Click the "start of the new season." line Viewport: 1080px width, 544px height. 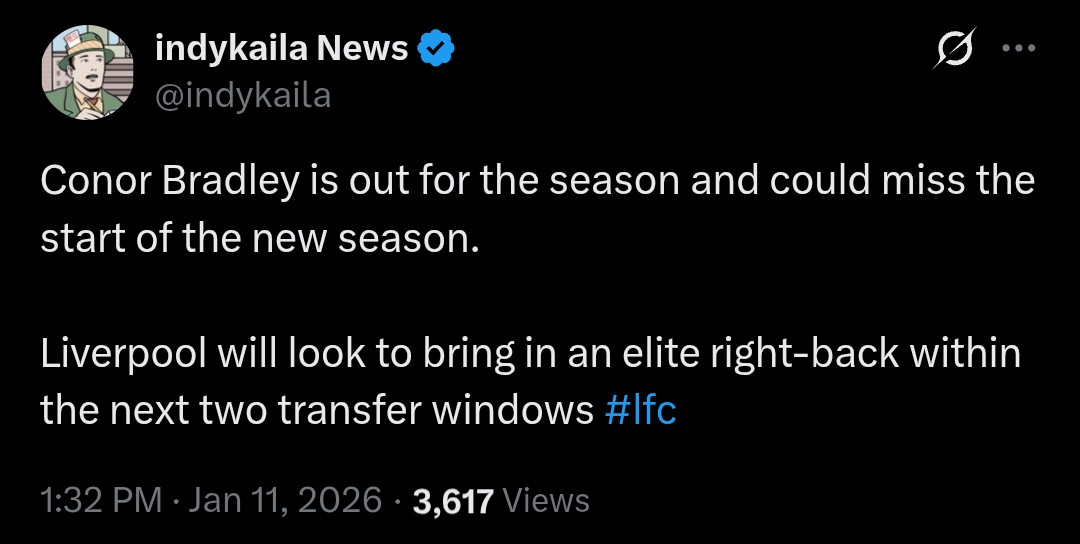tap(253, 240)
